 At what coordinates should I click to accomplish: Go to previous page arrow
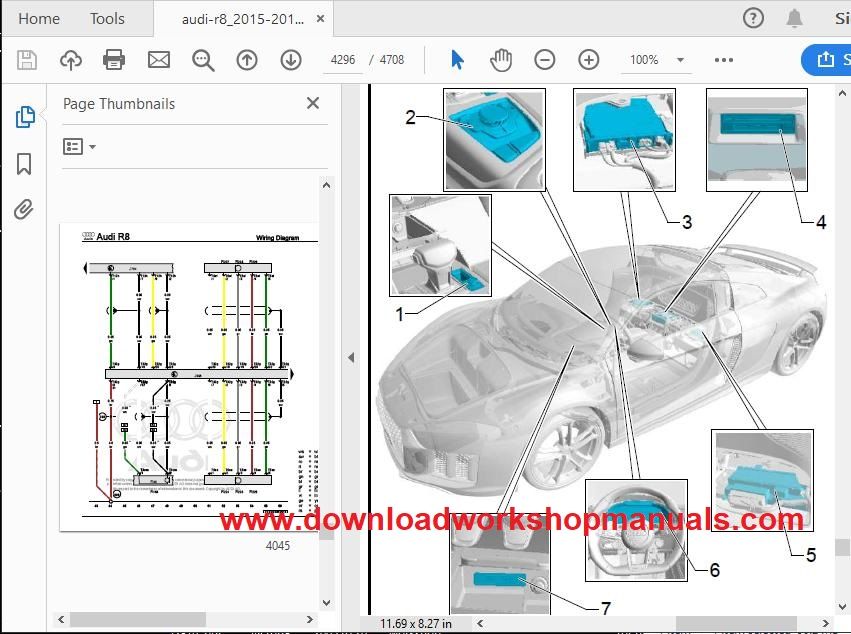coord(247,60)
